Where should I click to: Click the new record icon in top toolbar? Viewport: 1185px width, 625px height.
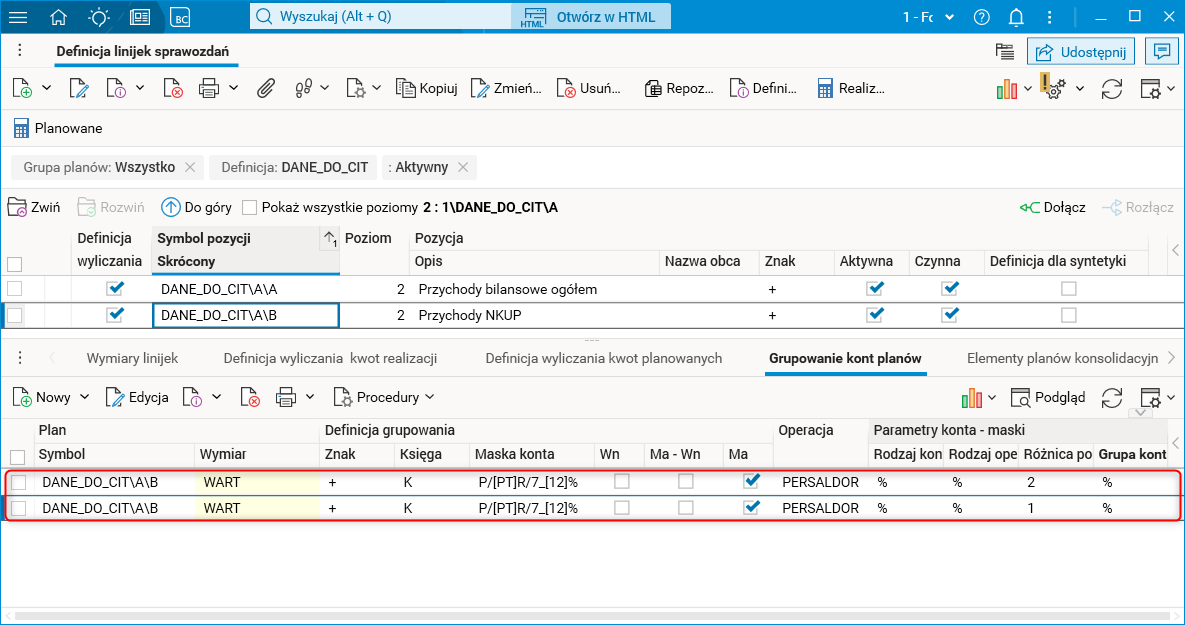point(23,88)
